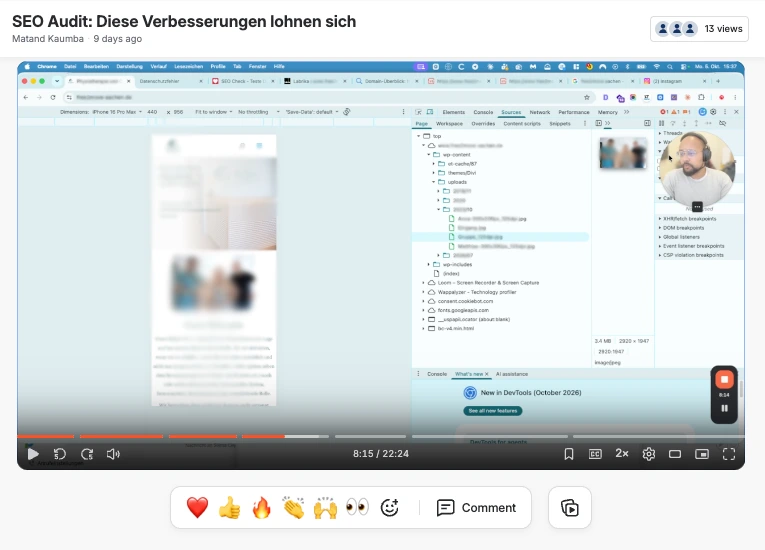Skip forward five seconds

(x=87, y=454)
